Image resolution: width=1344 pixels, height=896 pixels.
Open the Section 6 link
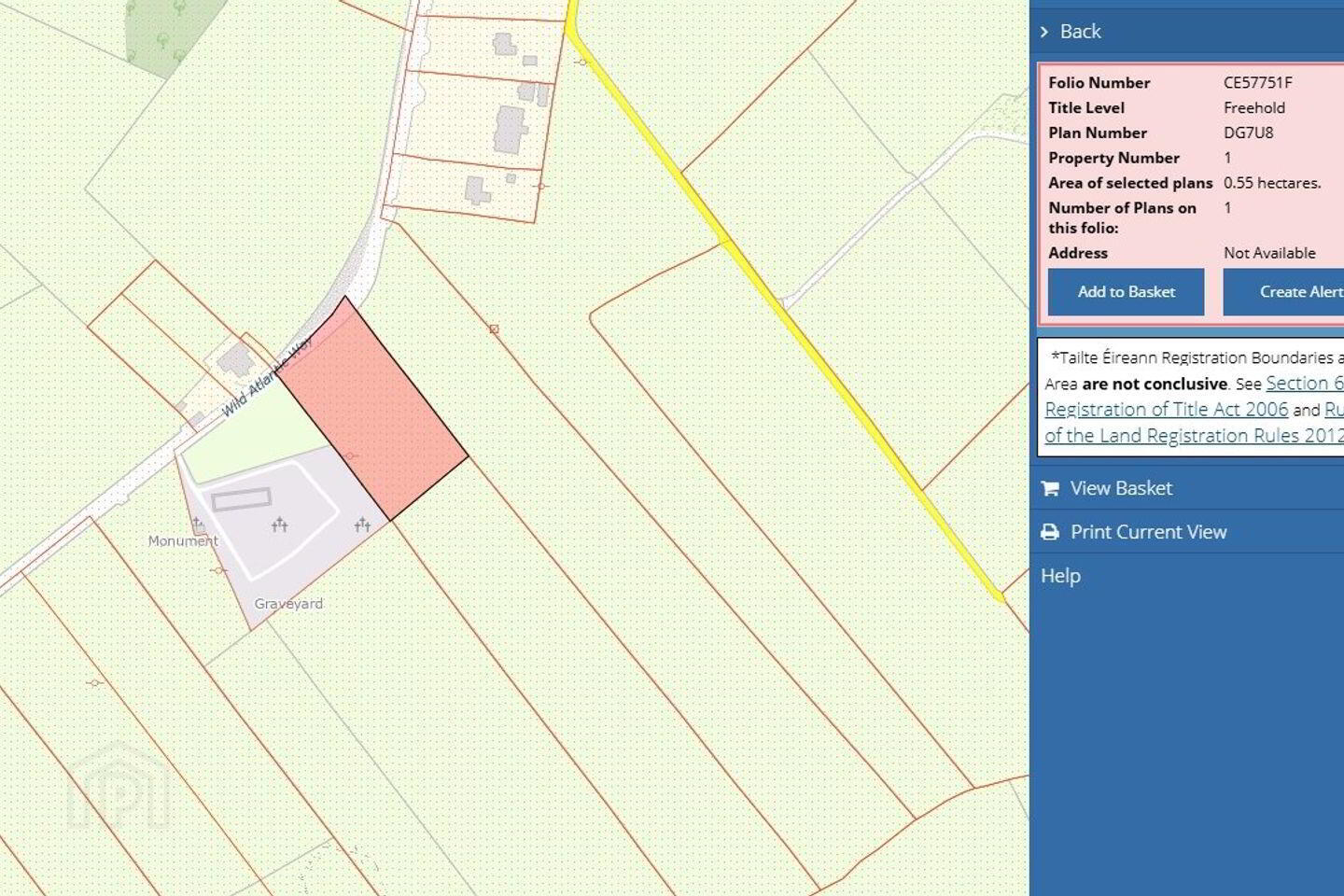tap(1305, 383)
